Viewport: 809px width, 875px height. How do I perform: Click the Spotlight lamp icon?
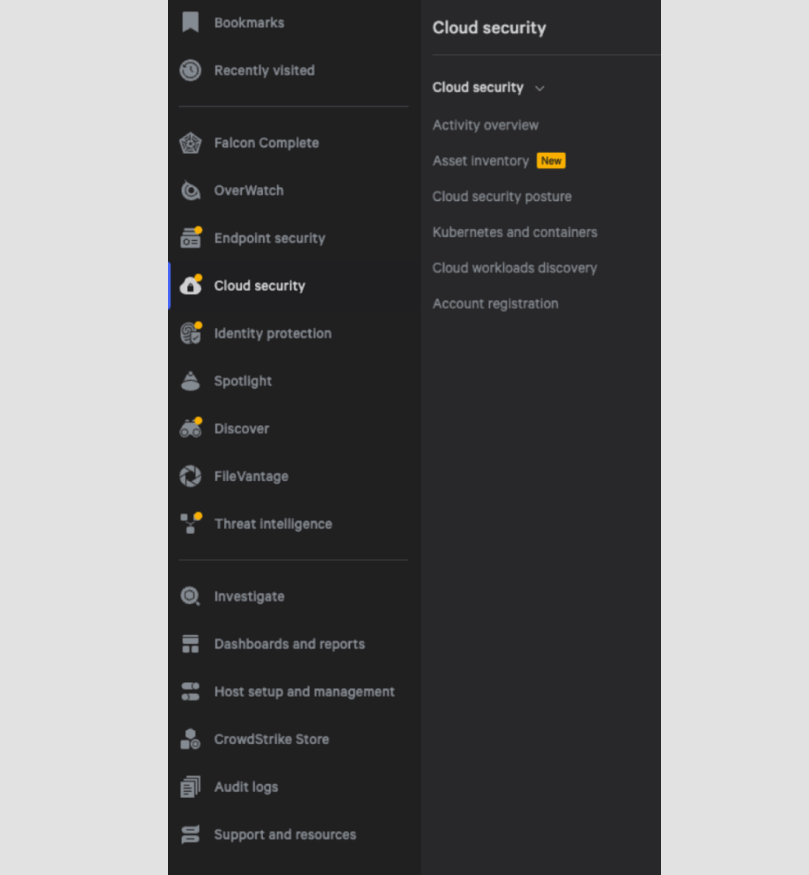[x=190, y=381]
